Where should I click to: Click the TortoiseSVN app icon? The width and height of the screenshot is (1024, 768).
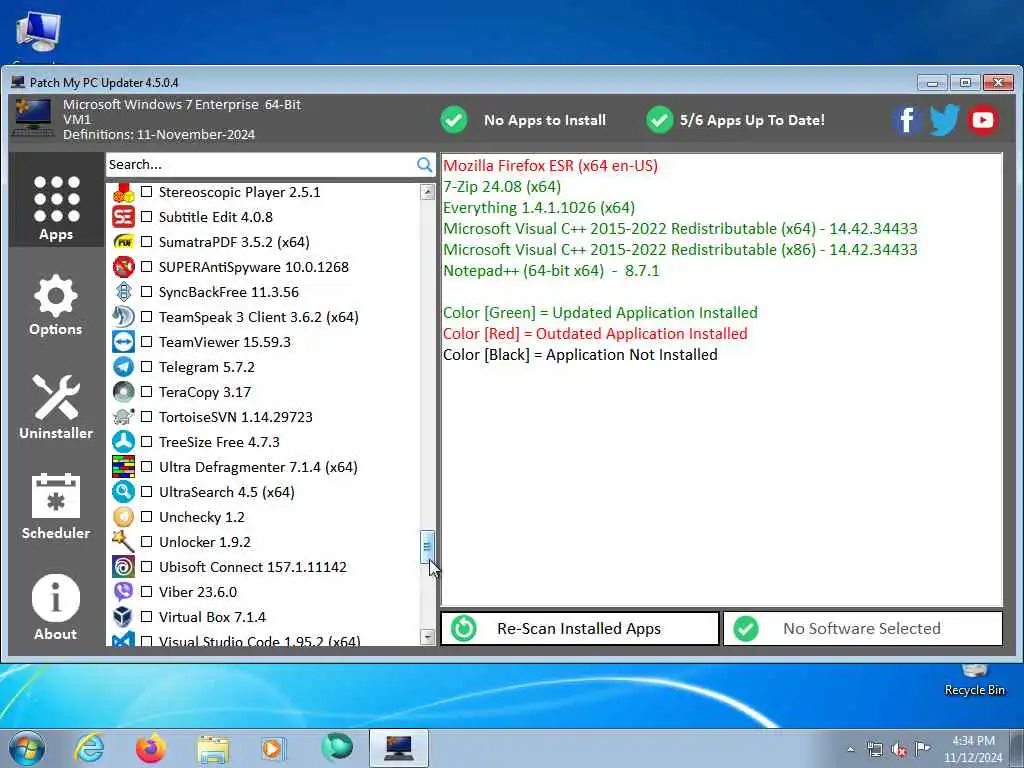[123, 417]
